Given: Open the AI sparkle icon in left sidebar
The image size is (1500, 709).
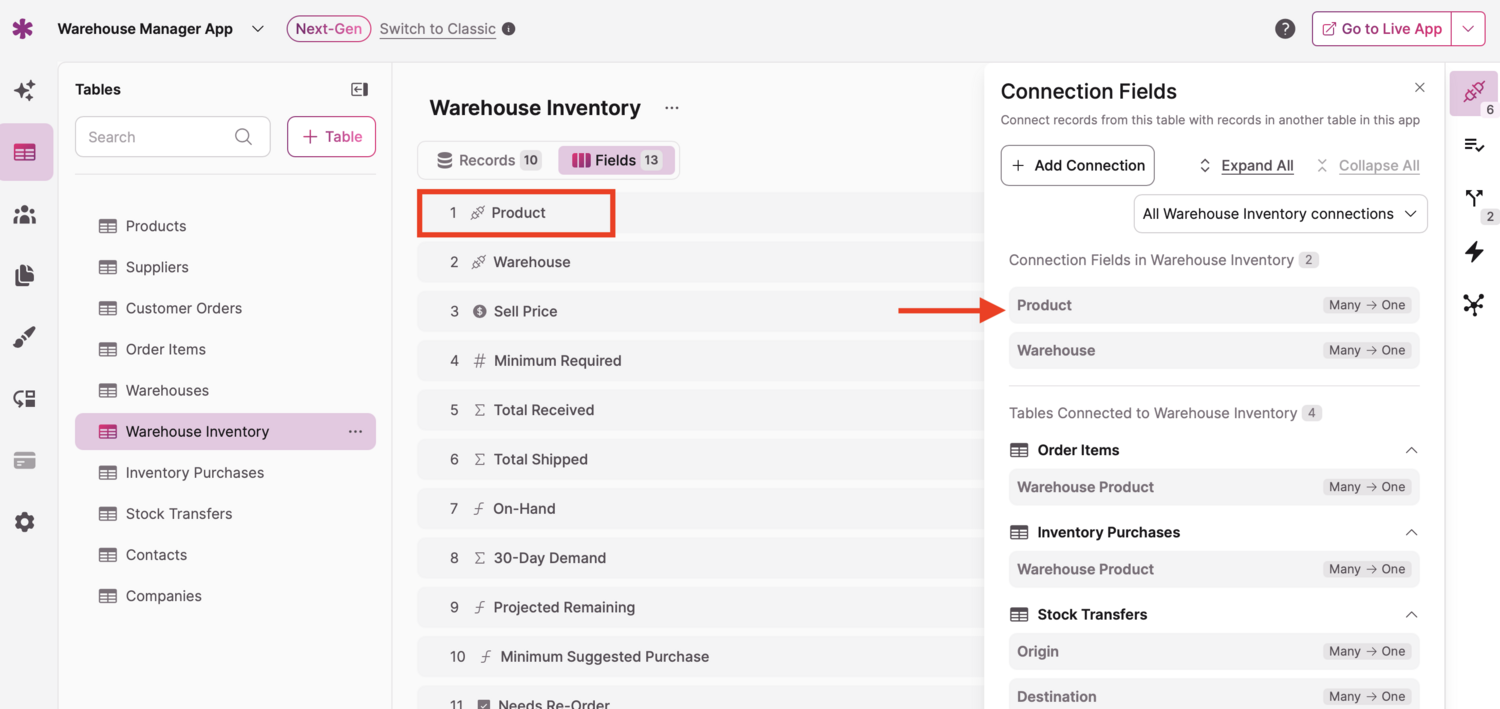Looking at the screenshot, I should pos(25,91).
